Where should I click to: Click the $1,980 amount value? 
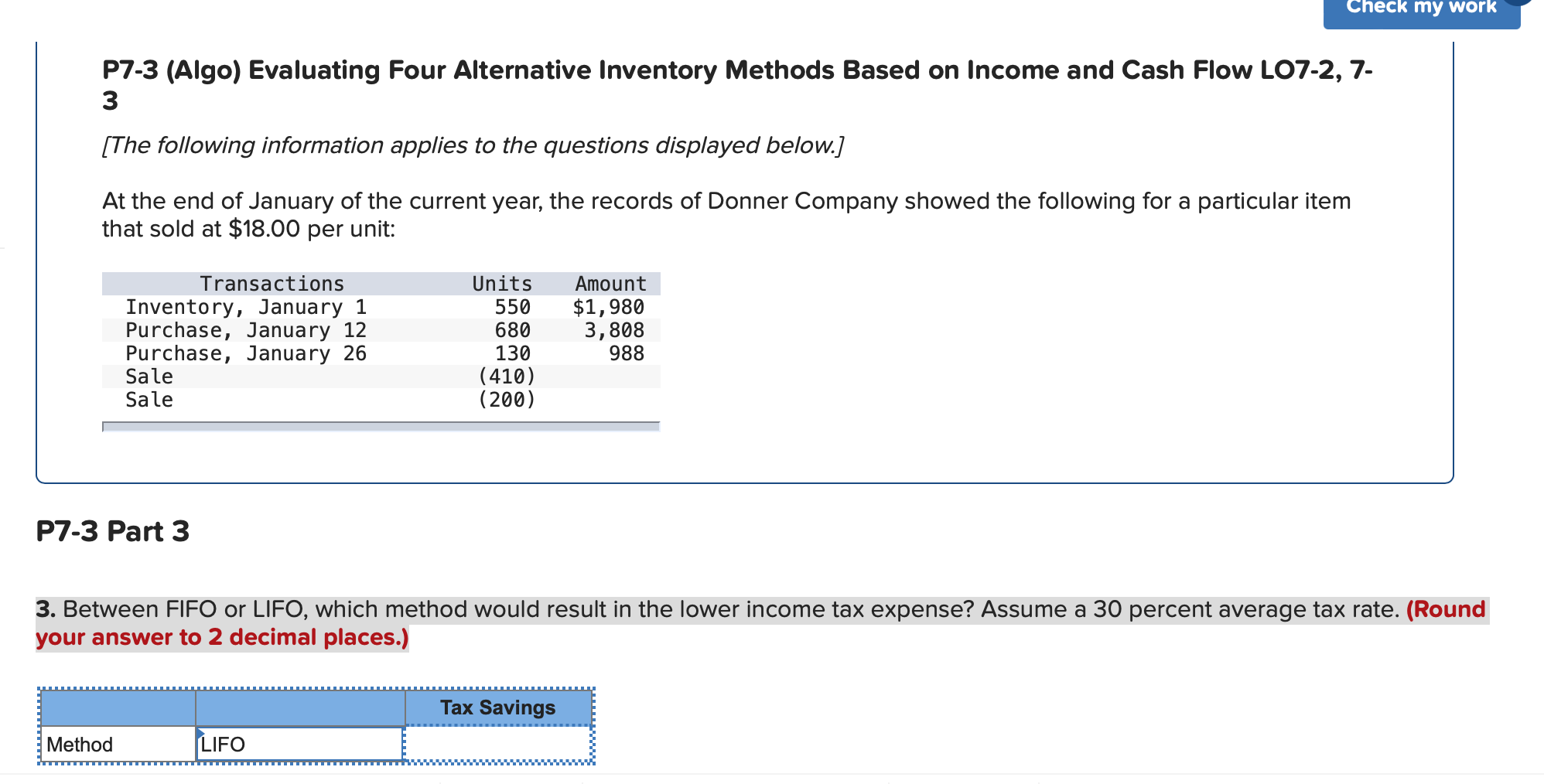608,306
